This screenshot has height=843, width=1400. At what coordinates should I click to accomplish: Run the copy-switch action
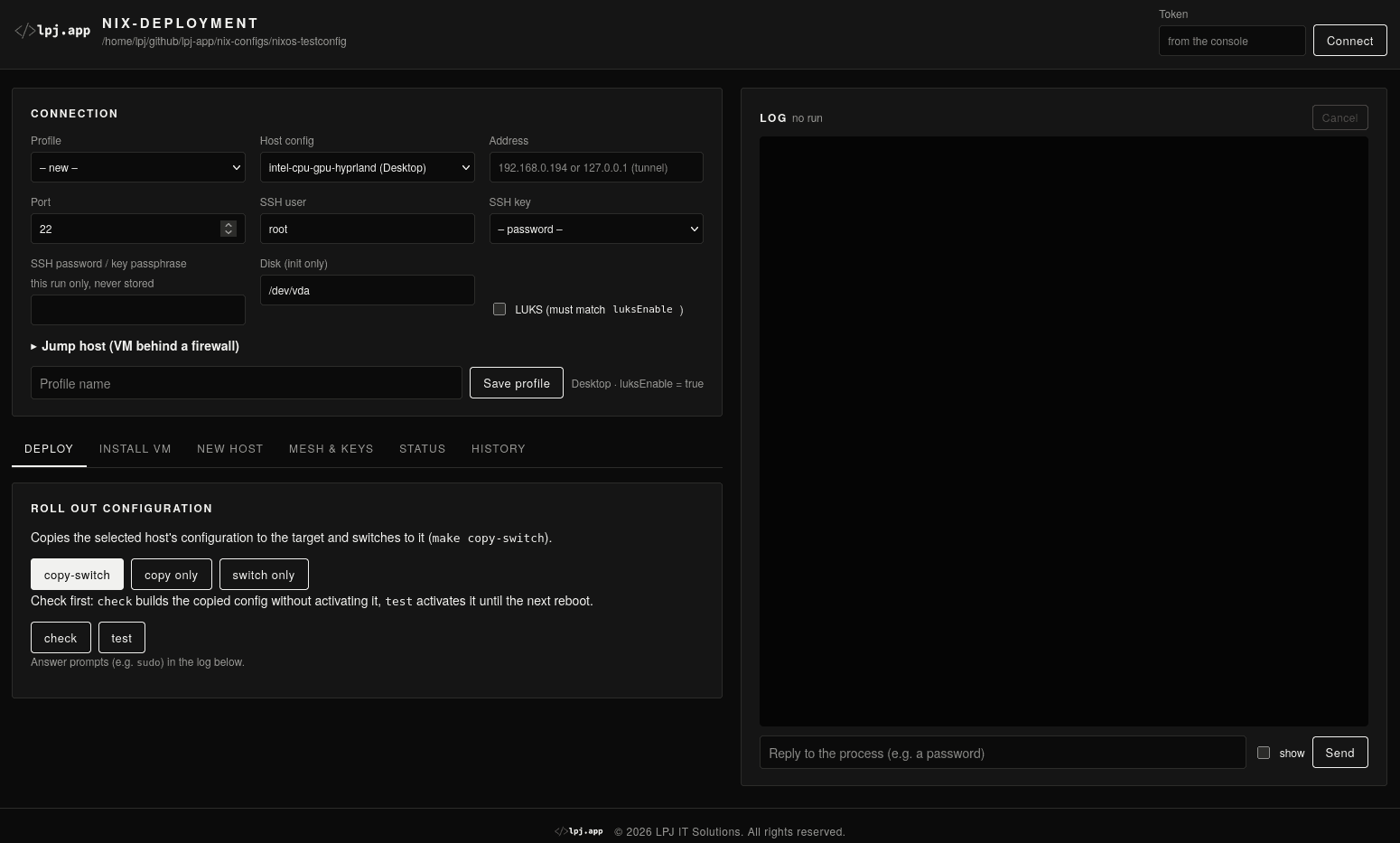point(77,575)
